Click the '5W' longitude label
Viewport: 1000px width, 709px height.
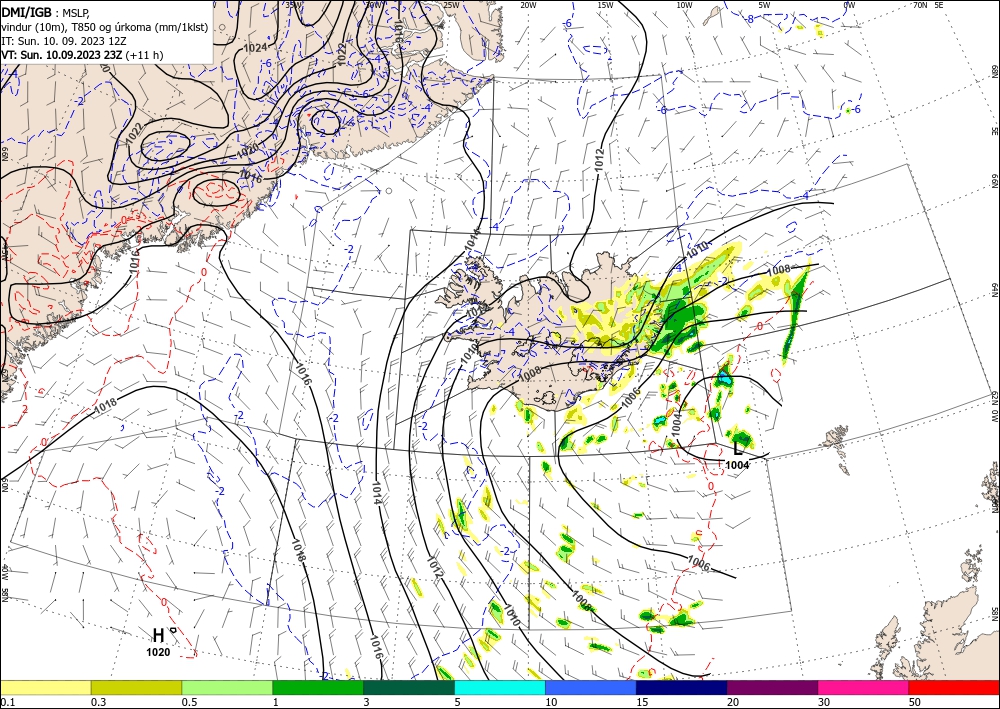[764, 4]
